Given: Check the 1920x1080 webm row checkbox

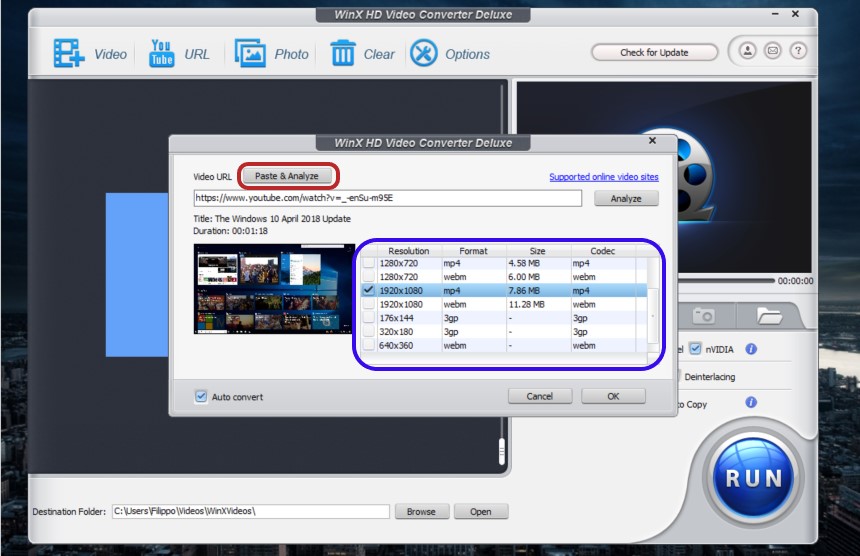Looking at the screenshot, I should coord(369,304).
